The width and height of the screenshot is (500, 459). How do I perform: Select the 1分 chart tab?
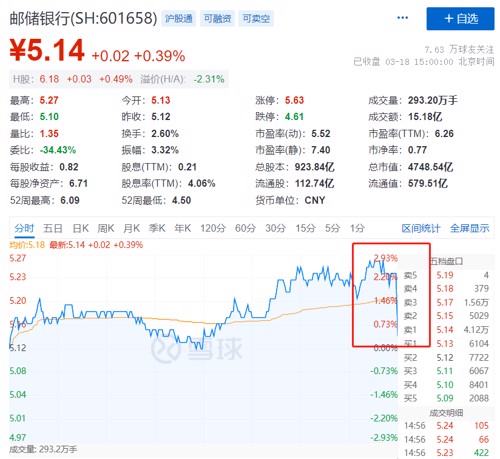(357, 228)
